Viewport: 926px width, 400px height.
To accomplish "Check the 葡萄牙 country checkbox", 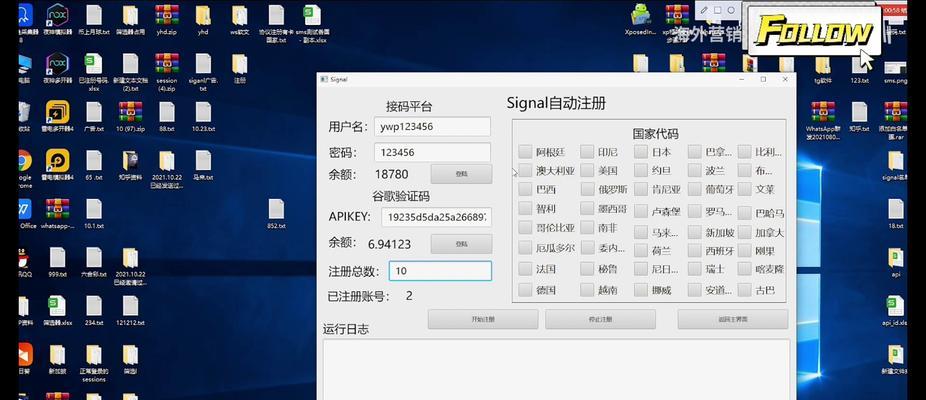I will coord(694,189).
